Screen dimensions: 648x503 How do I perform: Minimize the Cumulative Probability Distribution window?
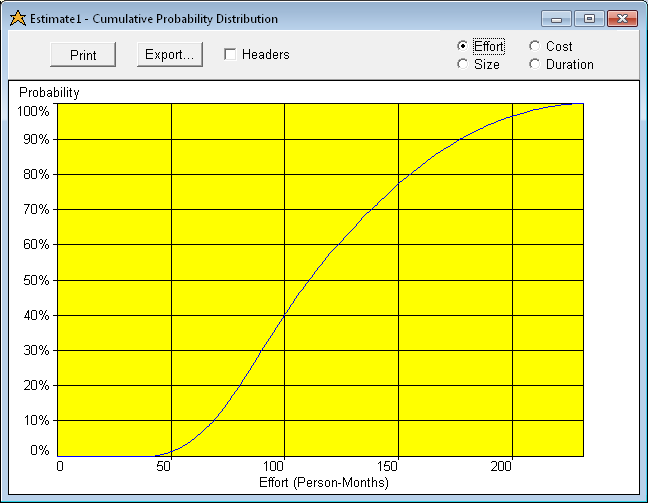pos(556,19)
